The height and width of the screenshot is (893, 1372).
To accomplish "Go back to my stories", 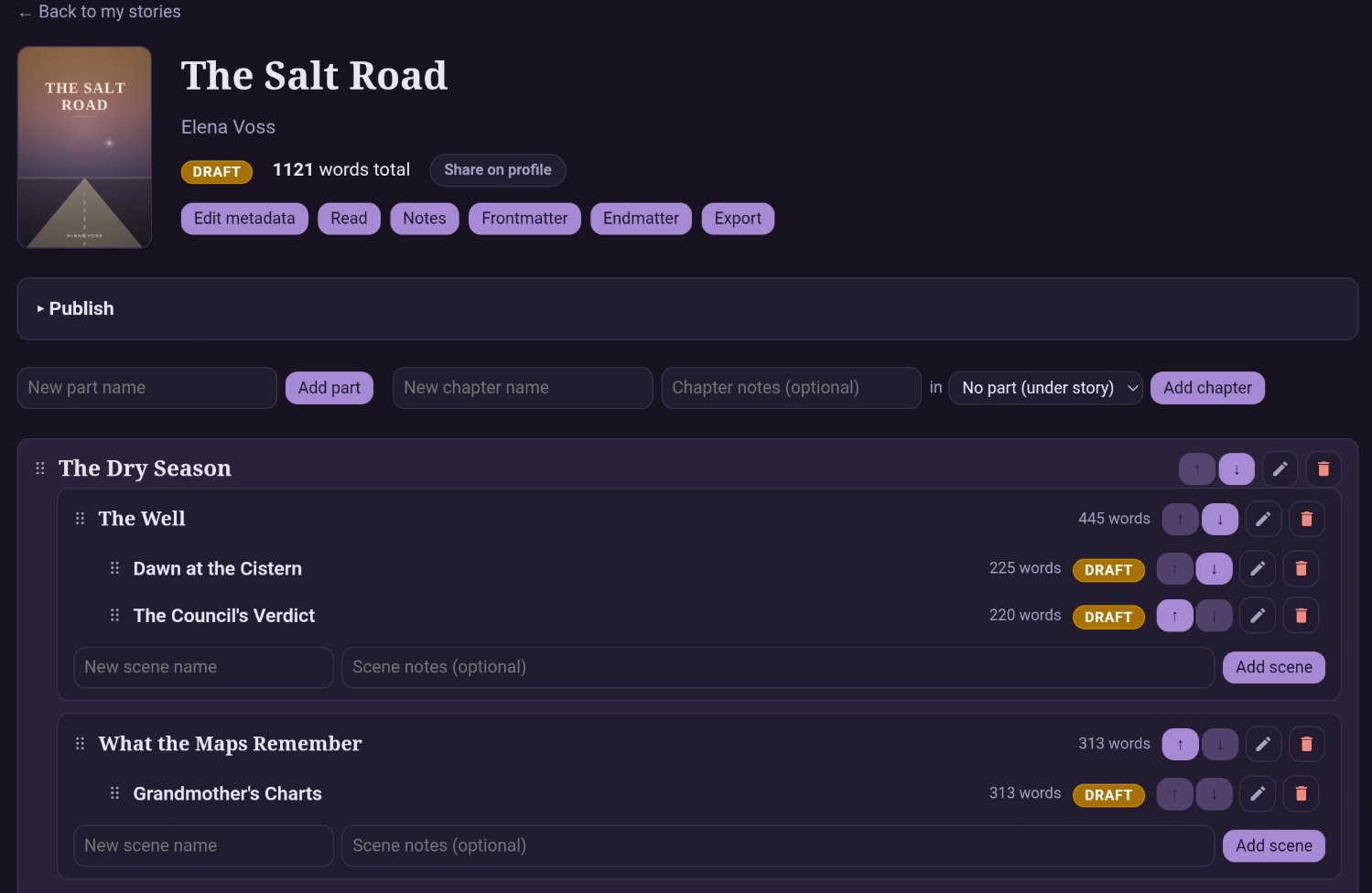I will click(100, 12).
